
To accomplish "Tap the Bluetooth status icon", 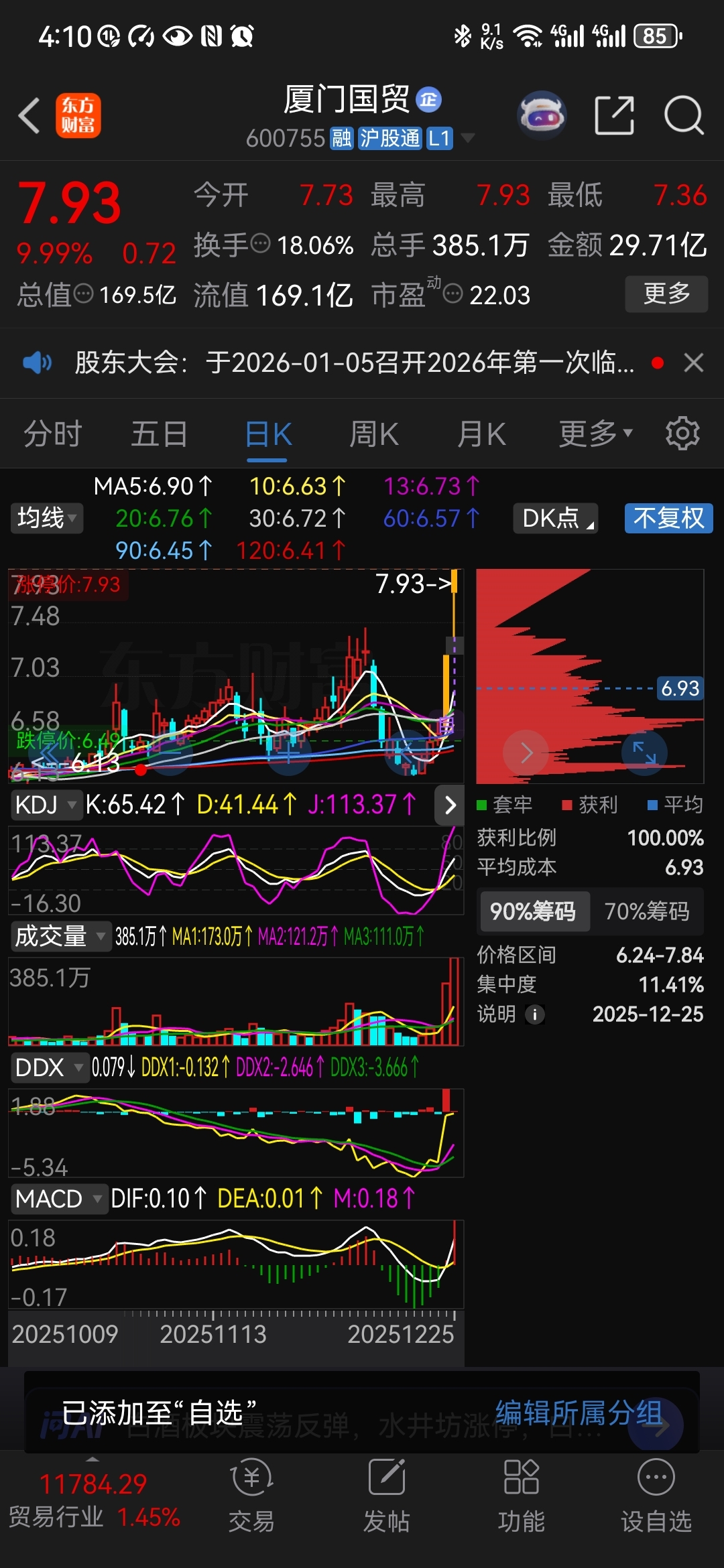I will pyautogui.click(x=463, y=36).
